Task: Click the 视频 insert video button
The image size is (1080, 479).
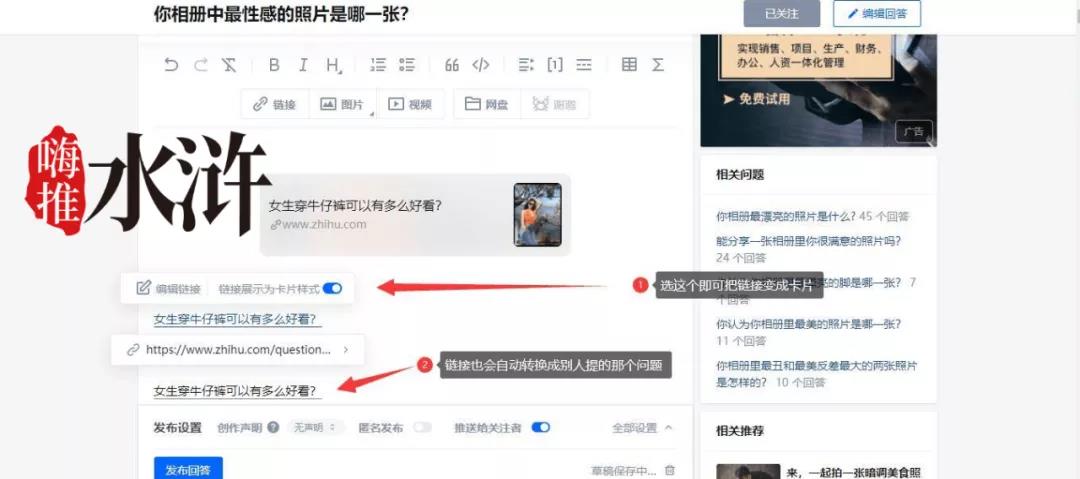Action: point(410,104)
